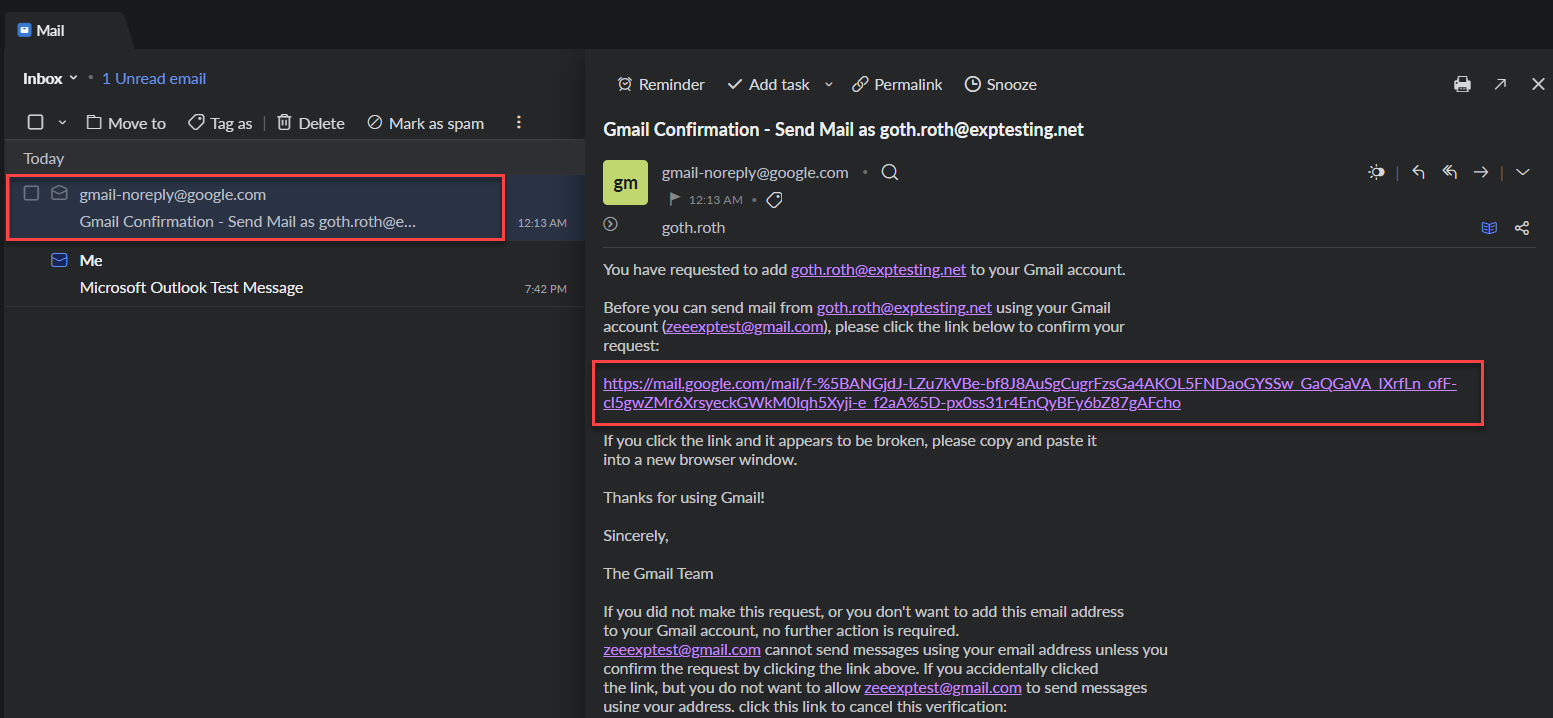Open the Add task dropdown arrow
The height and width of the screenshot is (718, 1553).
(x=828, y=85)
